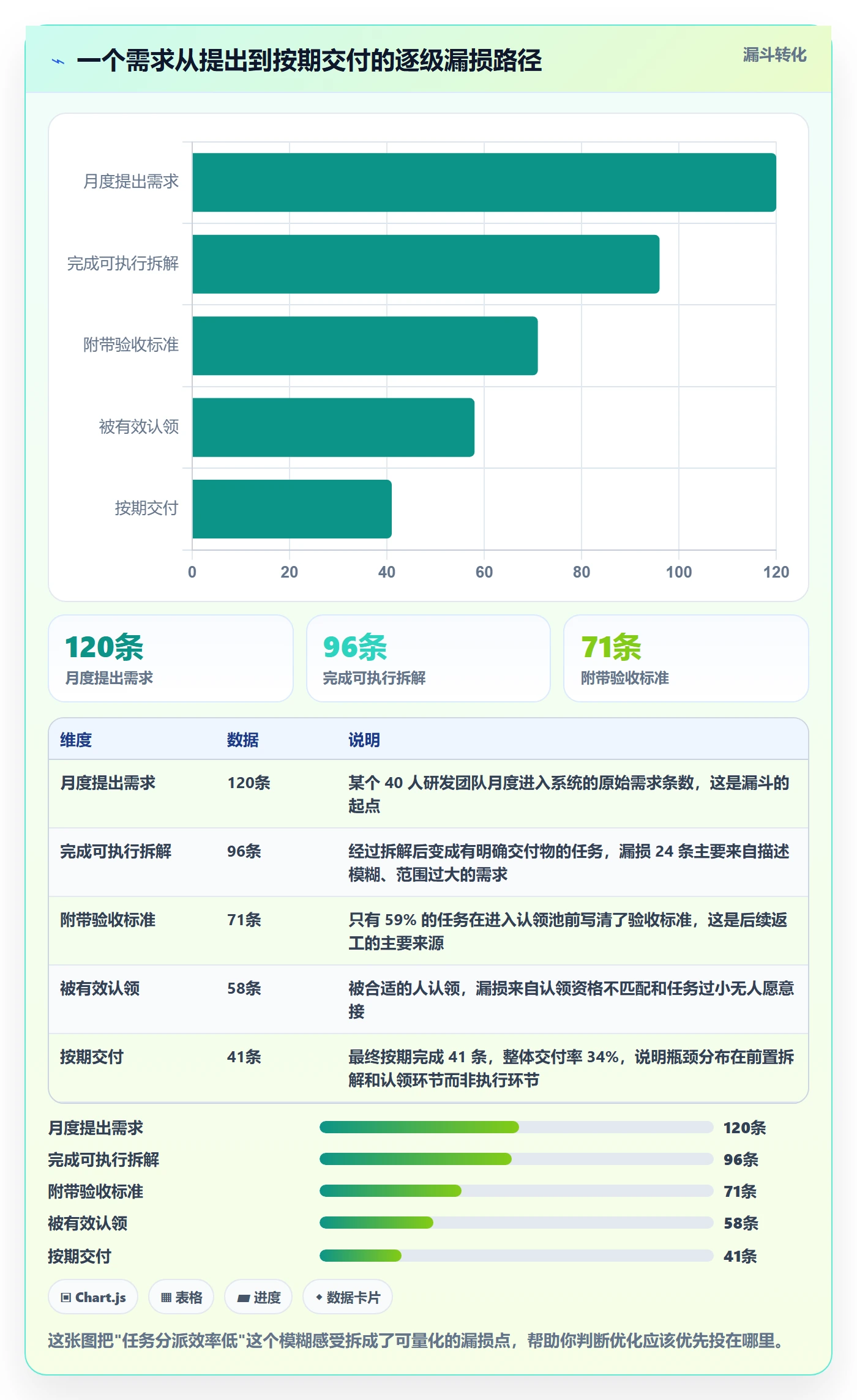The image size is (857, 1400).
Task: Click the table description starting "只有 59% 的任务"
Action: tap(568, 931)
